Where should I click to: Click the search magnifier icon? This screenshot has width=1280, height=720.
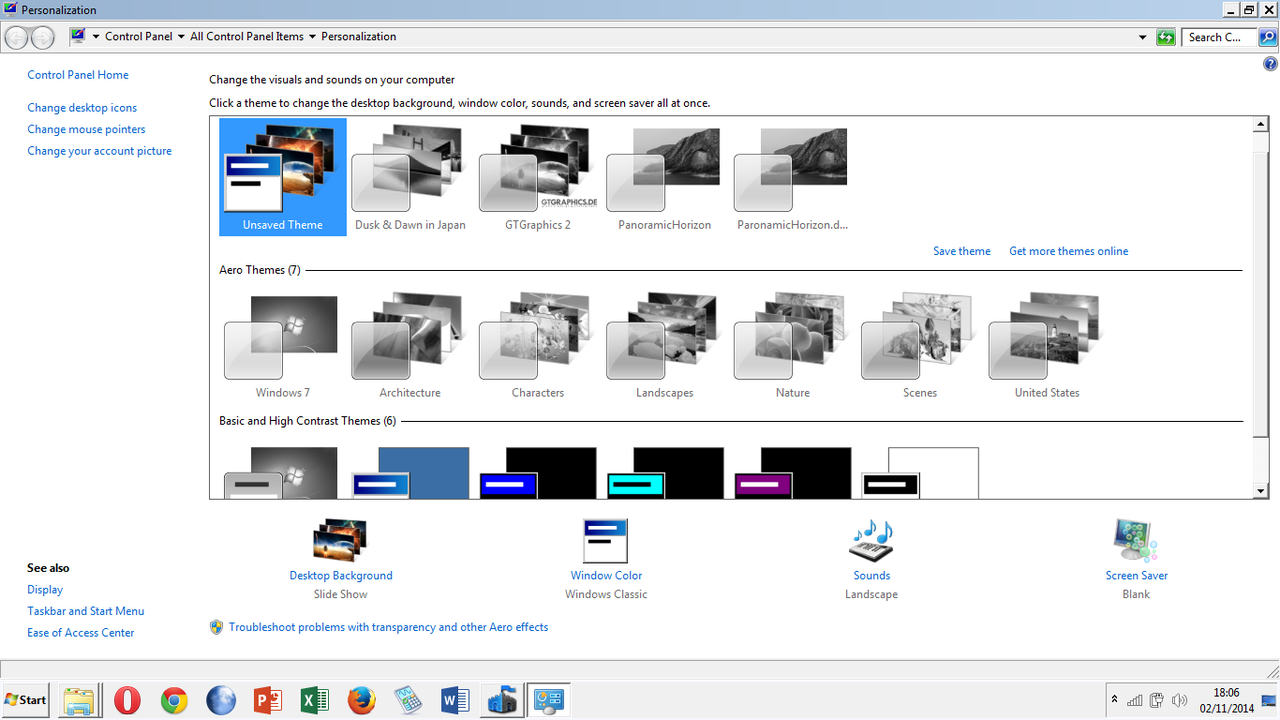coord(1267,37)
